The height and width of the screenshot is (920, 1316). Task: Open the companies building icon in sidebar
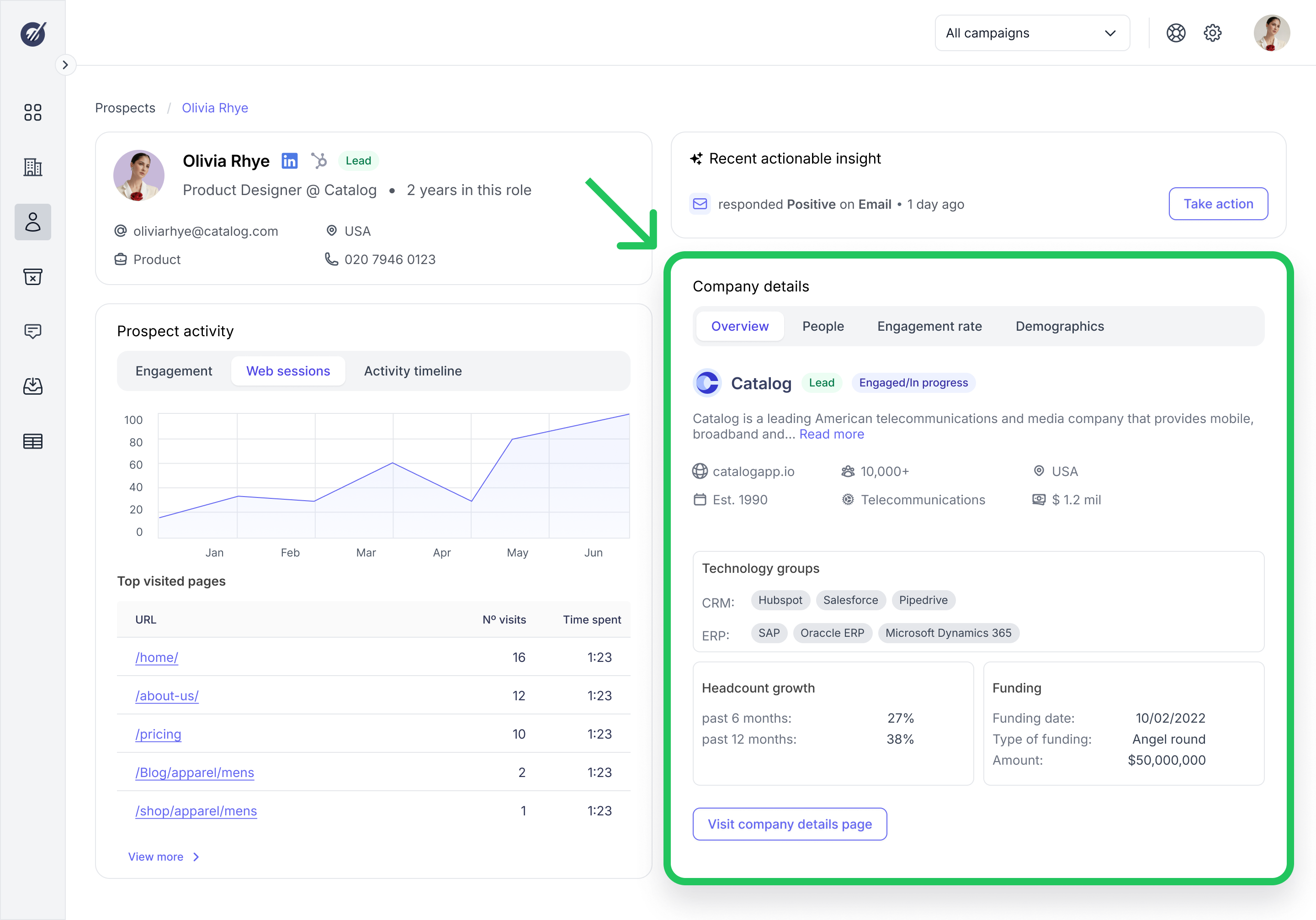(x=32, y=167)
